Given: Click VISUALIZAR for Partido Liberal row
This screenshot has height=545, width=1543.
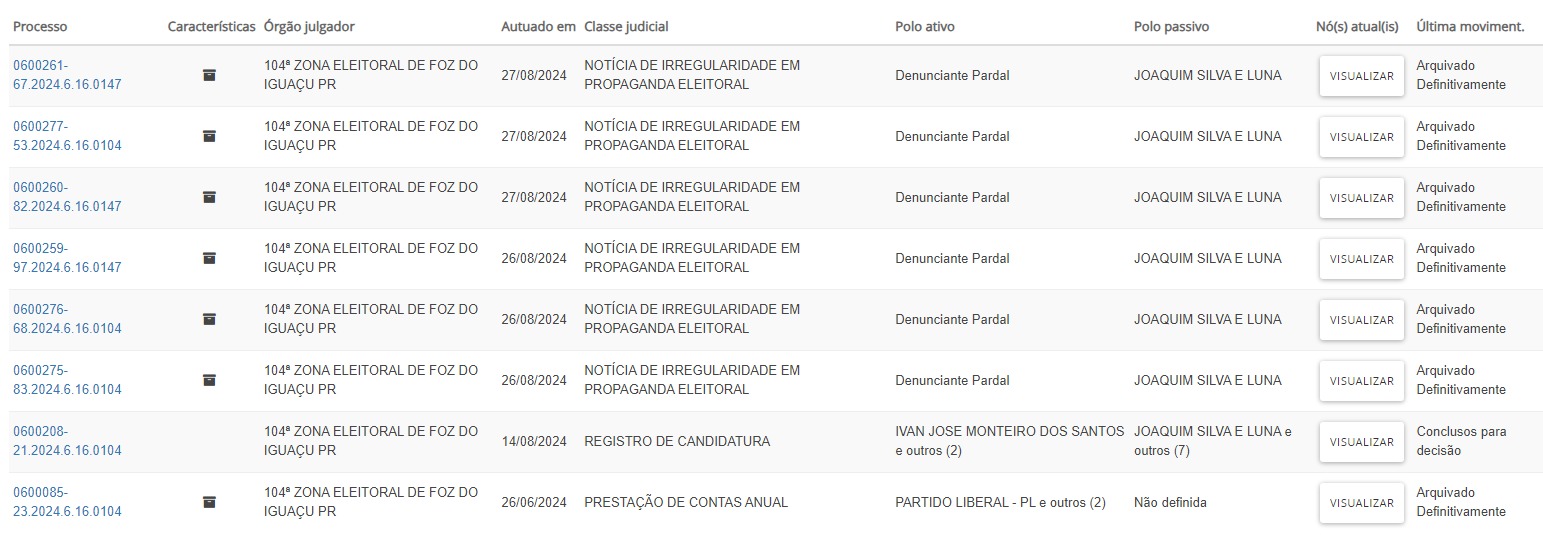Looking at the screenshot, I should (1361, 503).
